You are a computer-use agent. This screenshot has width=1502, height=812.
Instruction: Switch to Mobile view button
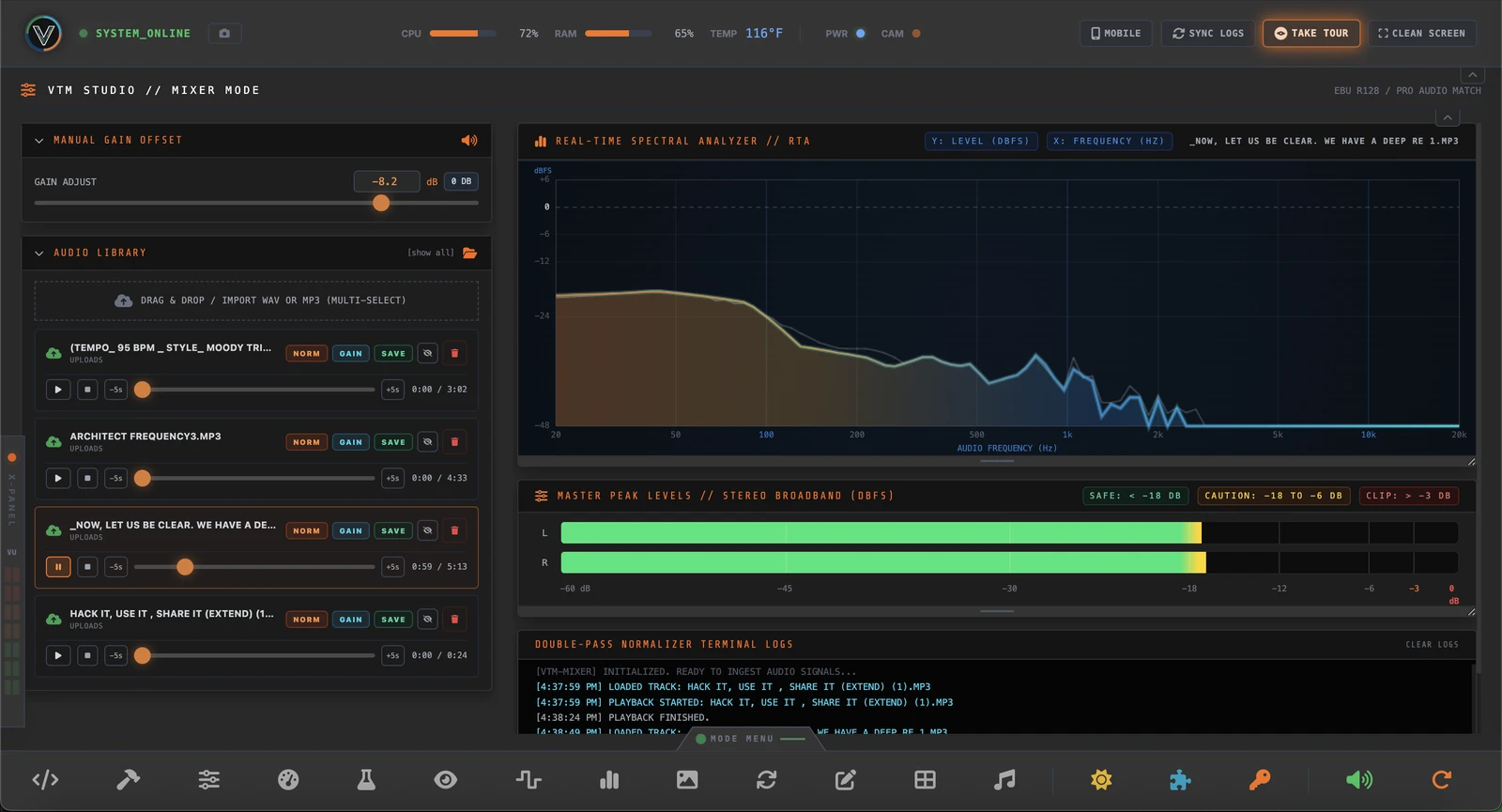(x=1115, y=33)
